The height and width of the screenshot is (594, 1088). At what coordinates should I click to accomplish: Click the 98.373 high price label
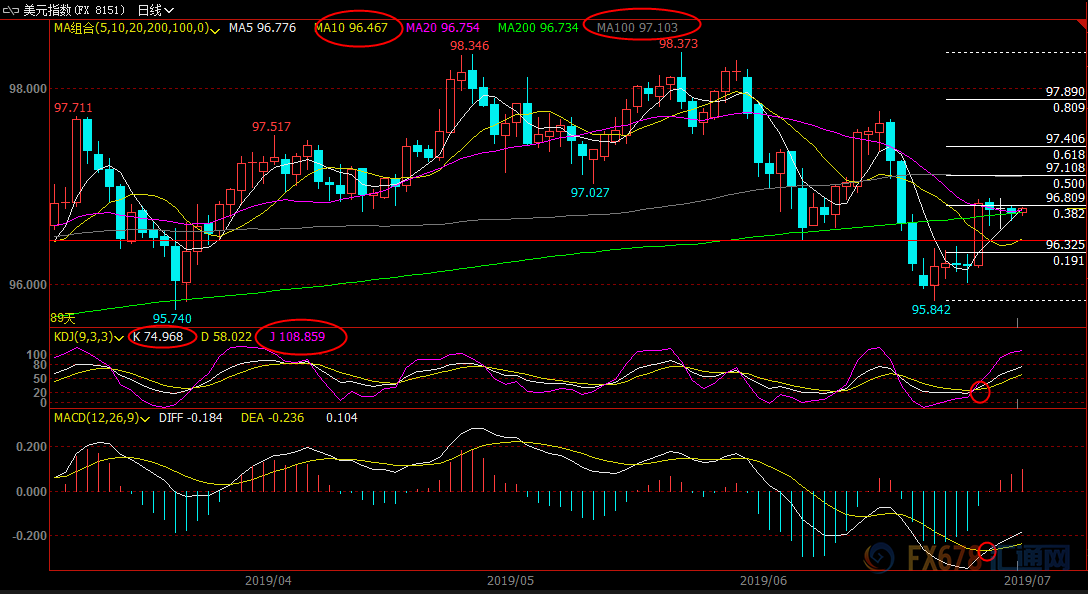point(678,44)
